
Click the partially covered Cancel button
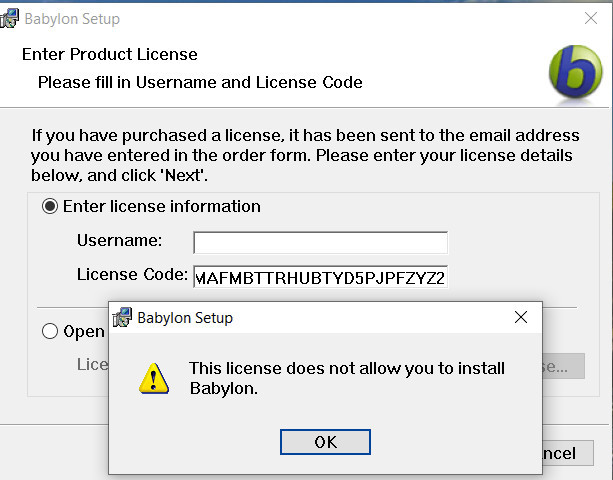point(563,453)
